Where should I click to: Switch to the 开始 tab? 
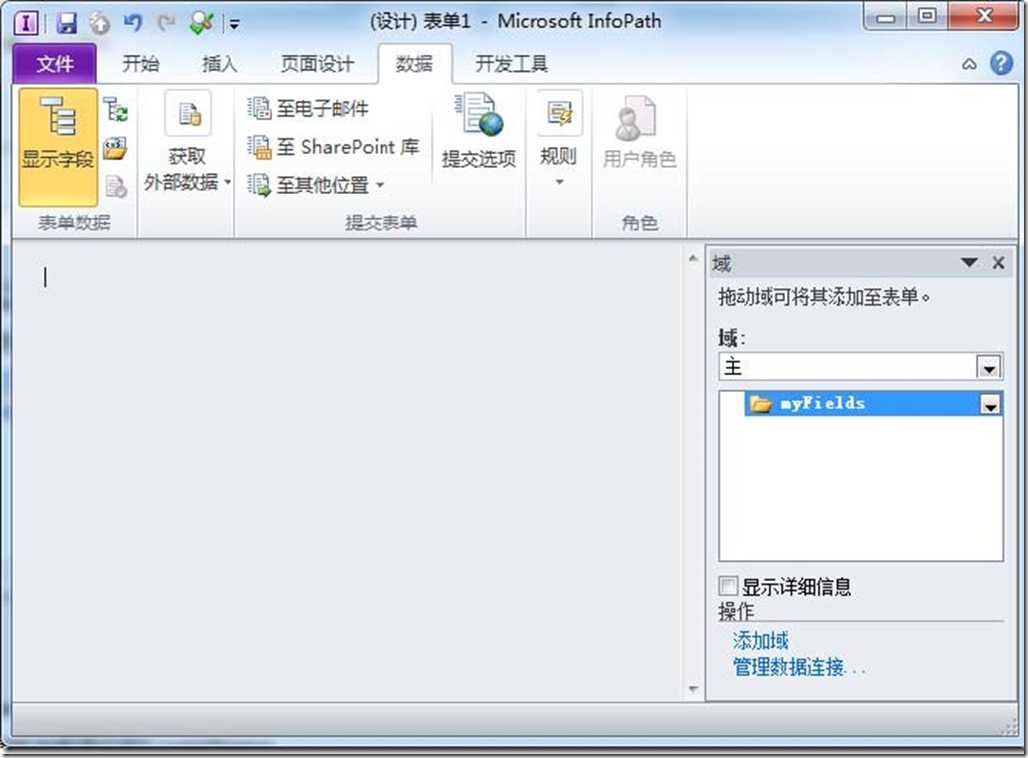(x=140, y=64)
